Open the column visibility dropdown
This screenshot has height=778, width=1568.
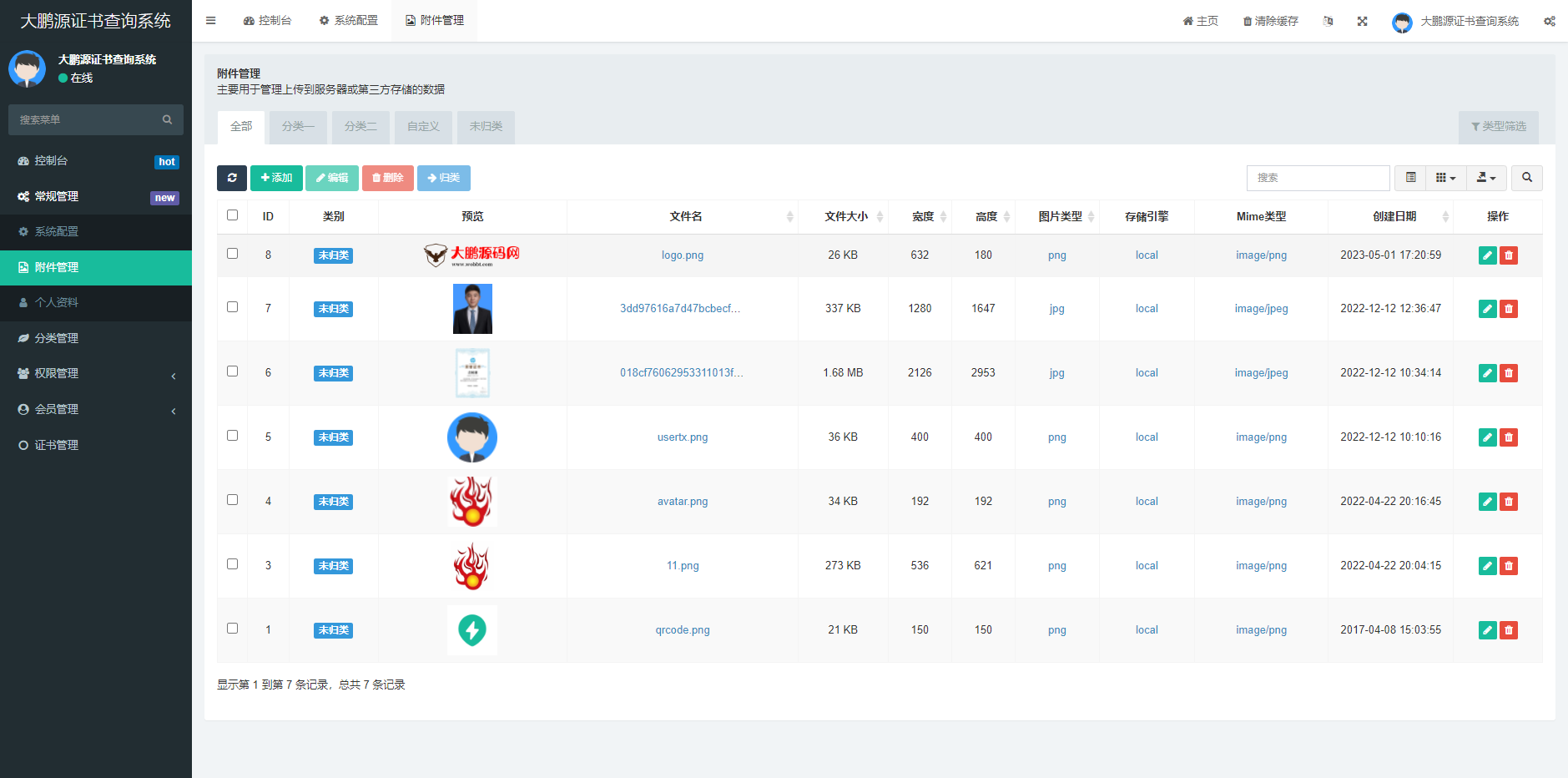pyautogui.click(x=1446, y=178)
